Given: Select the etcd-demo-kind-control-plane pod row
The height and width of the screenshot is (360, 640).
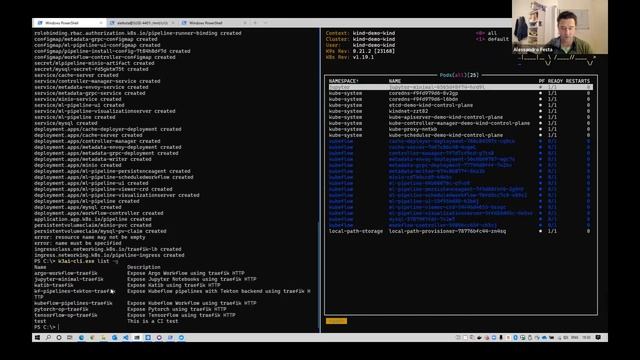Looking at the screenshot, I should click(460, 105).
